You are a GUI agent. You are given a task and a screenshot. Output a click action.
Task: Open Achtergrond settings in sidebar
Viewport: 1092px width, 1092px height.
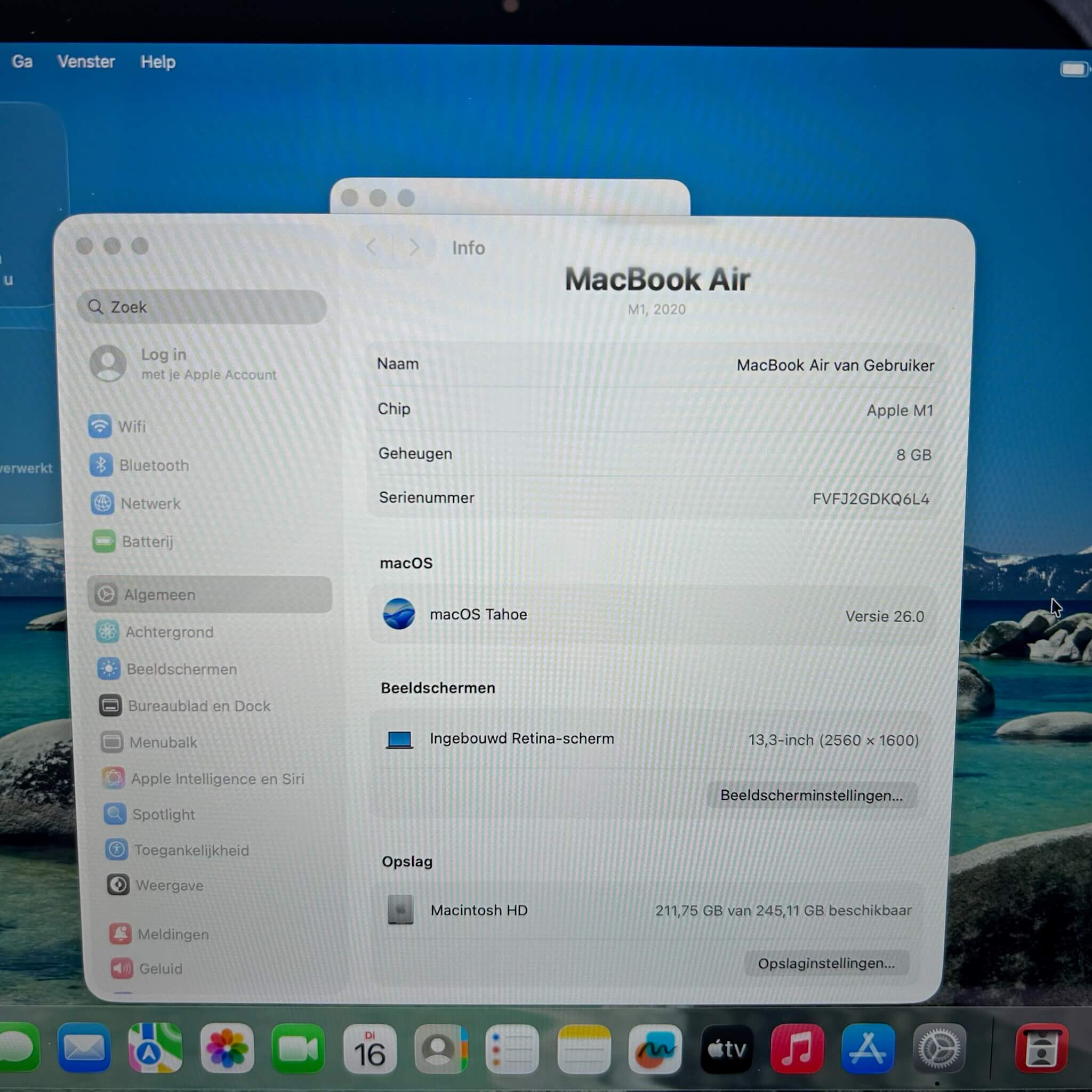tap(155, 631)
